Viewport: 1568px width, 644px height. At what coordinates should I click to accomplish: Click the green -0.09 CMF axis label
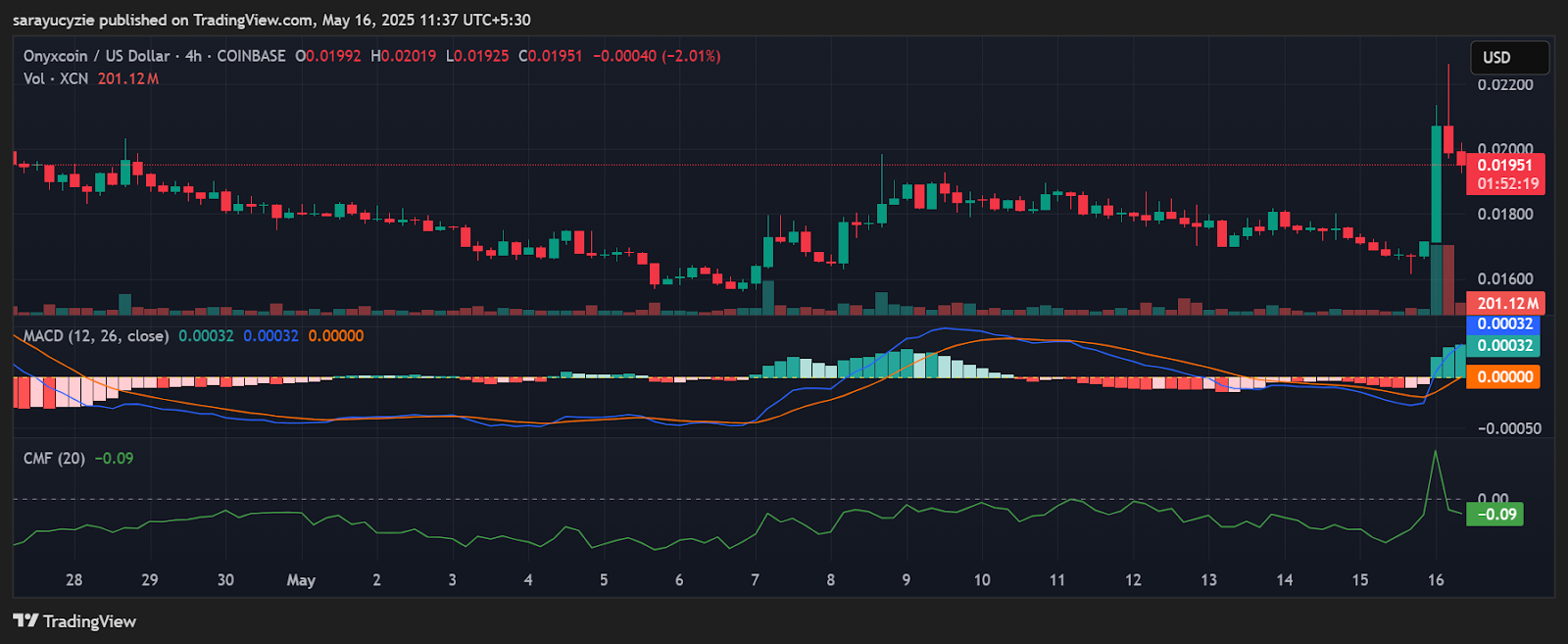(1495, 515)
